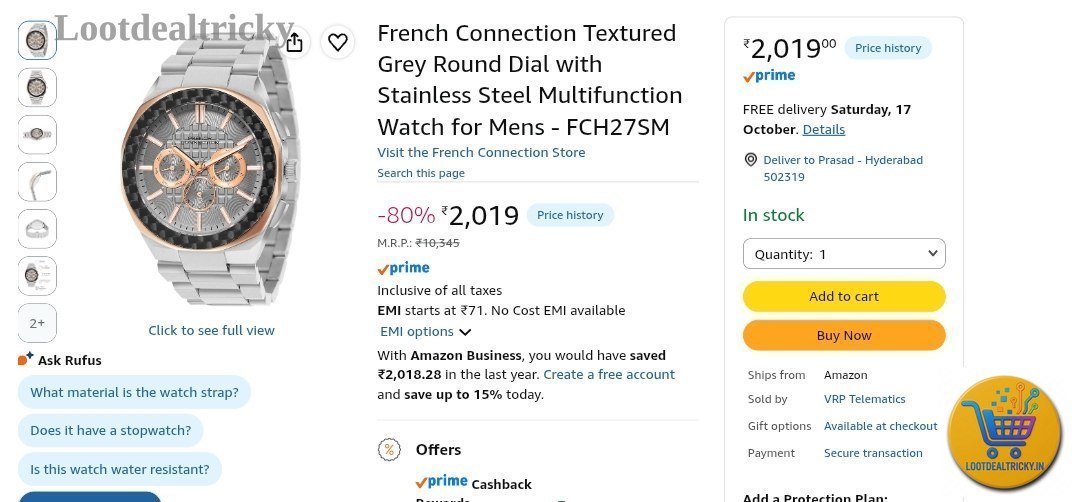Visit the French Connection Store link
The width and height of the screenshot is (1080, 502).
[481, 152]
